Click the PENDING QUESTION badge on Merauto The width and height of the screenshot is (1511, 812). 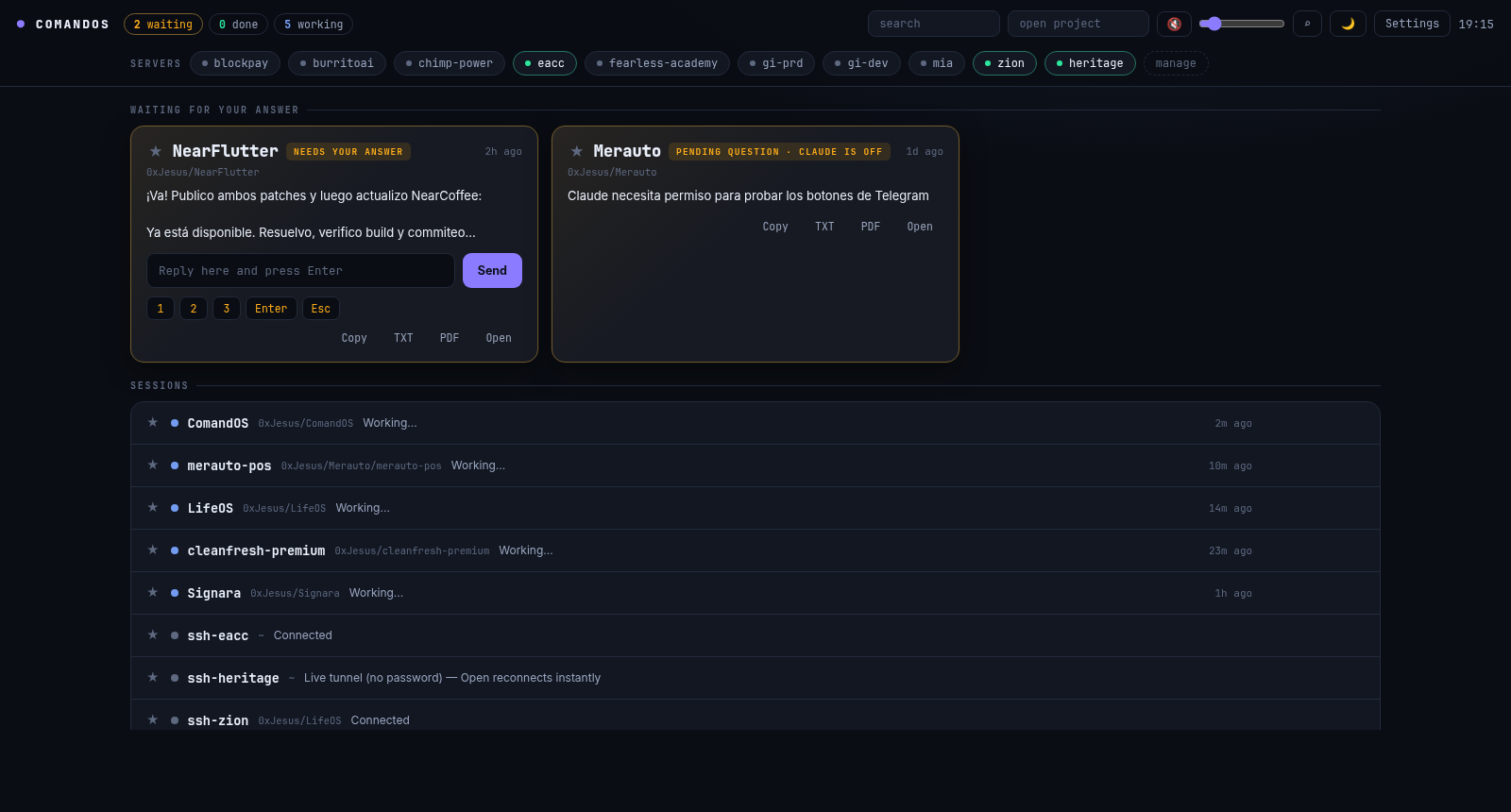[779, 152]
